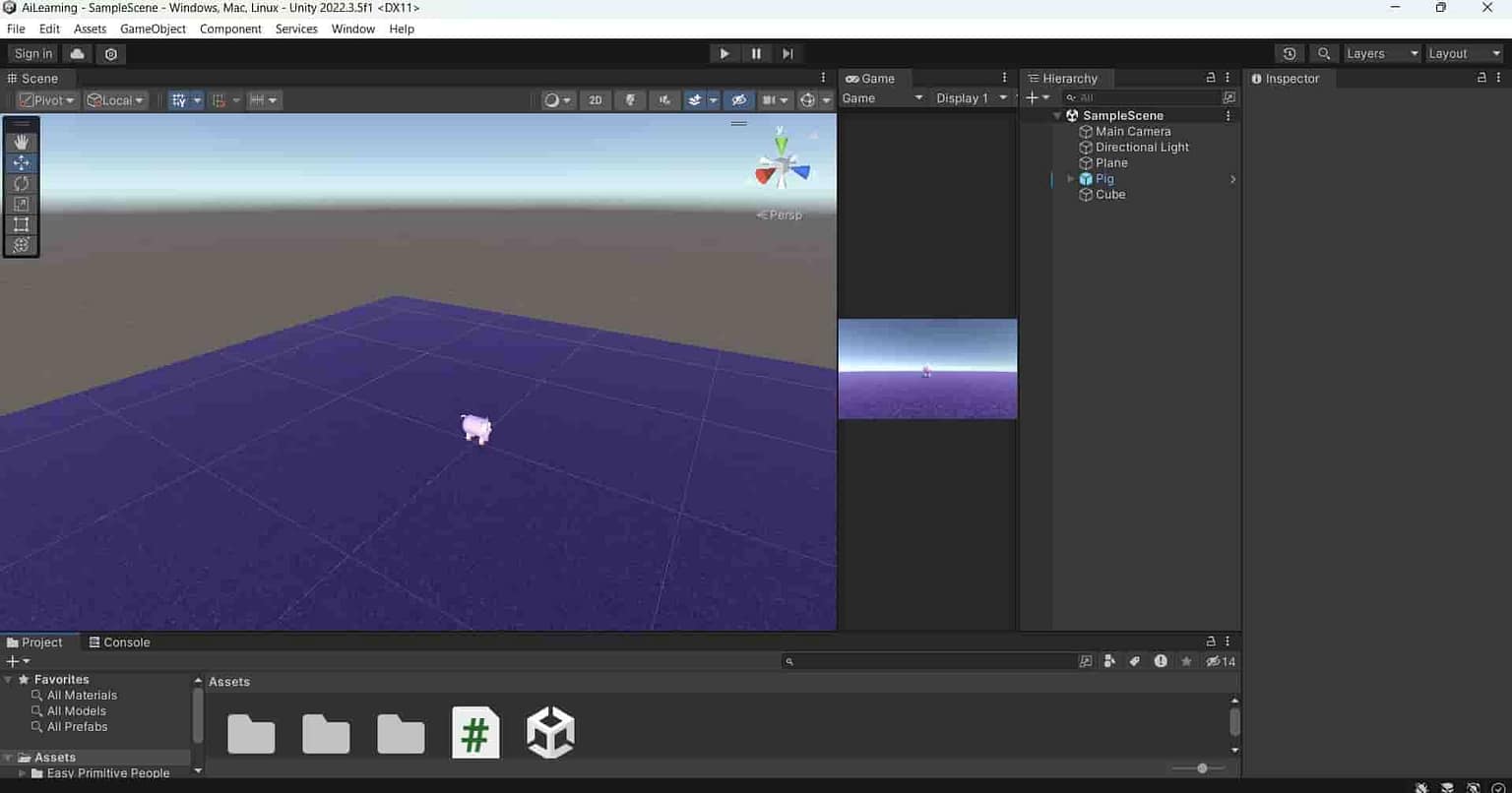
Task: Switch to the Console tab
Action: click(119, 641)
